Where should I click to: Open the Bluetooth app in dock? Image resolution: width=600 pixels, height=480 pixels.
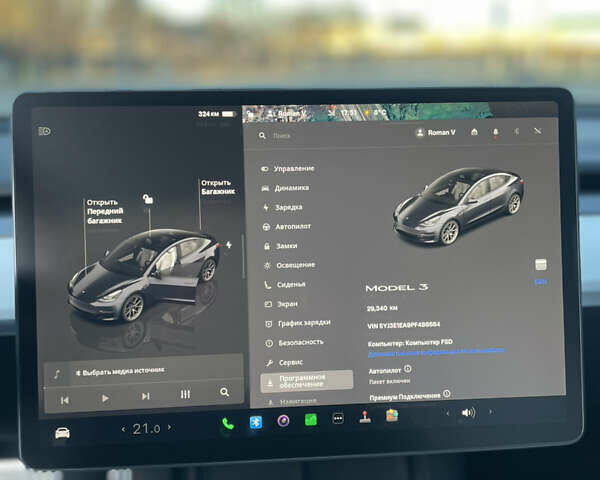tap(256, 422)
